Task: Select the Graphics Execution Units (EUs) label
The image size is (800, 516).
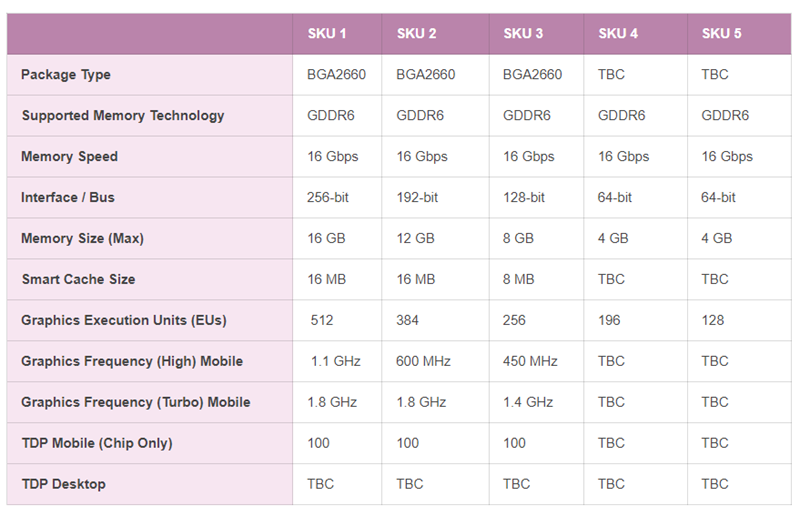Action: click(x=124, y=320)
